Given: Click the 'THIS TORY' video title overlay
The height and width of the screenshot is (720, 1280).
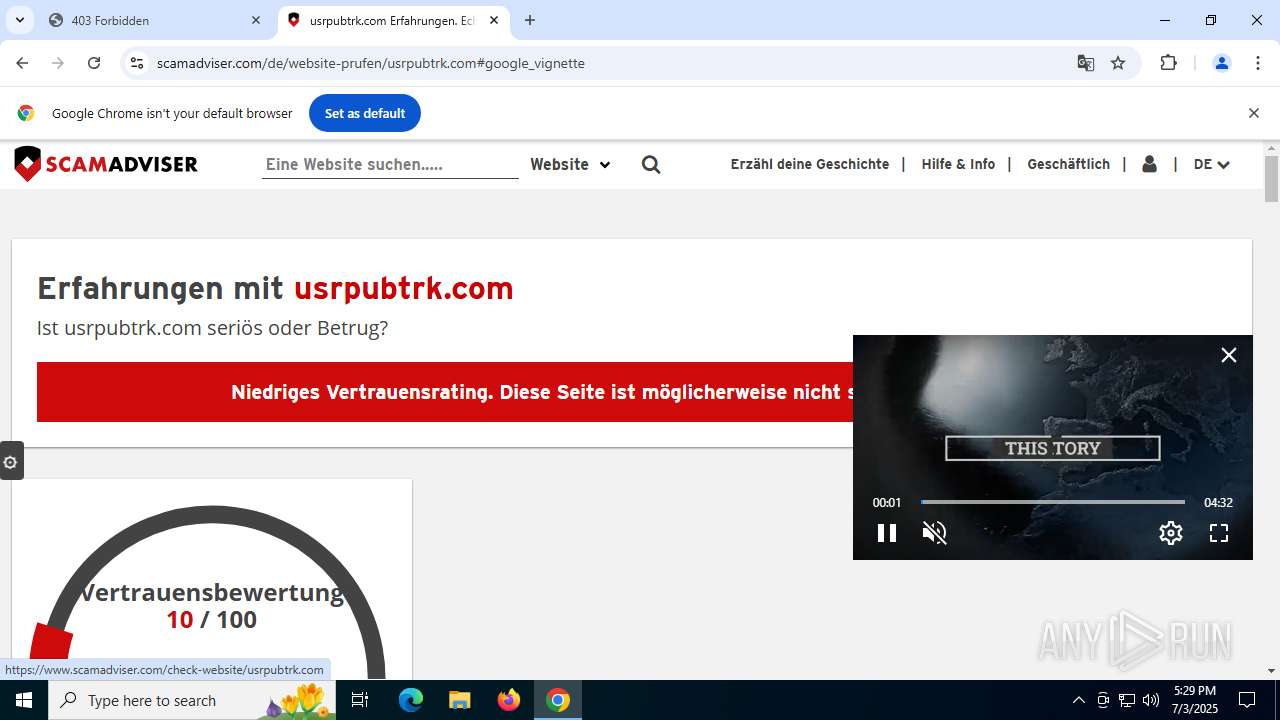Looking at the screenshot, I should pyautogui.click(x=1053, y=448).
